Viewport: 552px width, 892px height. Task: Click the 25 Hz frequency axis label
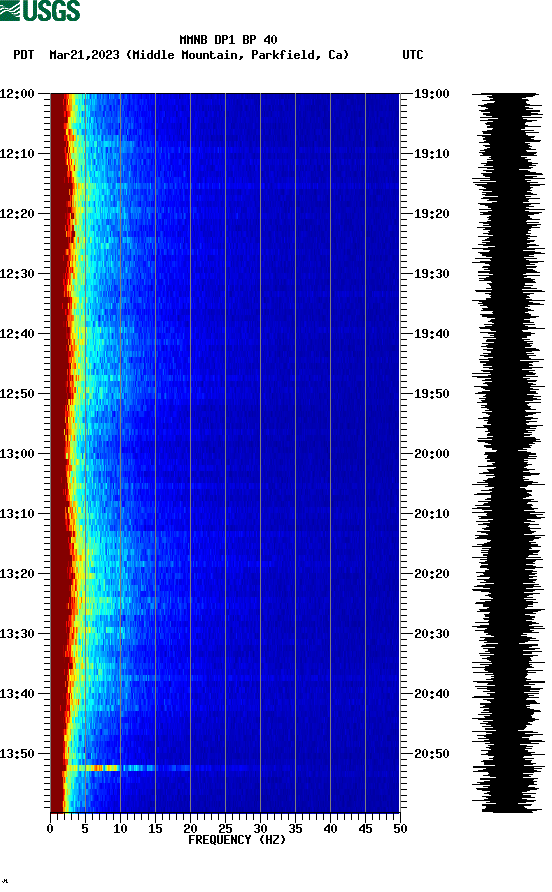[225, 829]
